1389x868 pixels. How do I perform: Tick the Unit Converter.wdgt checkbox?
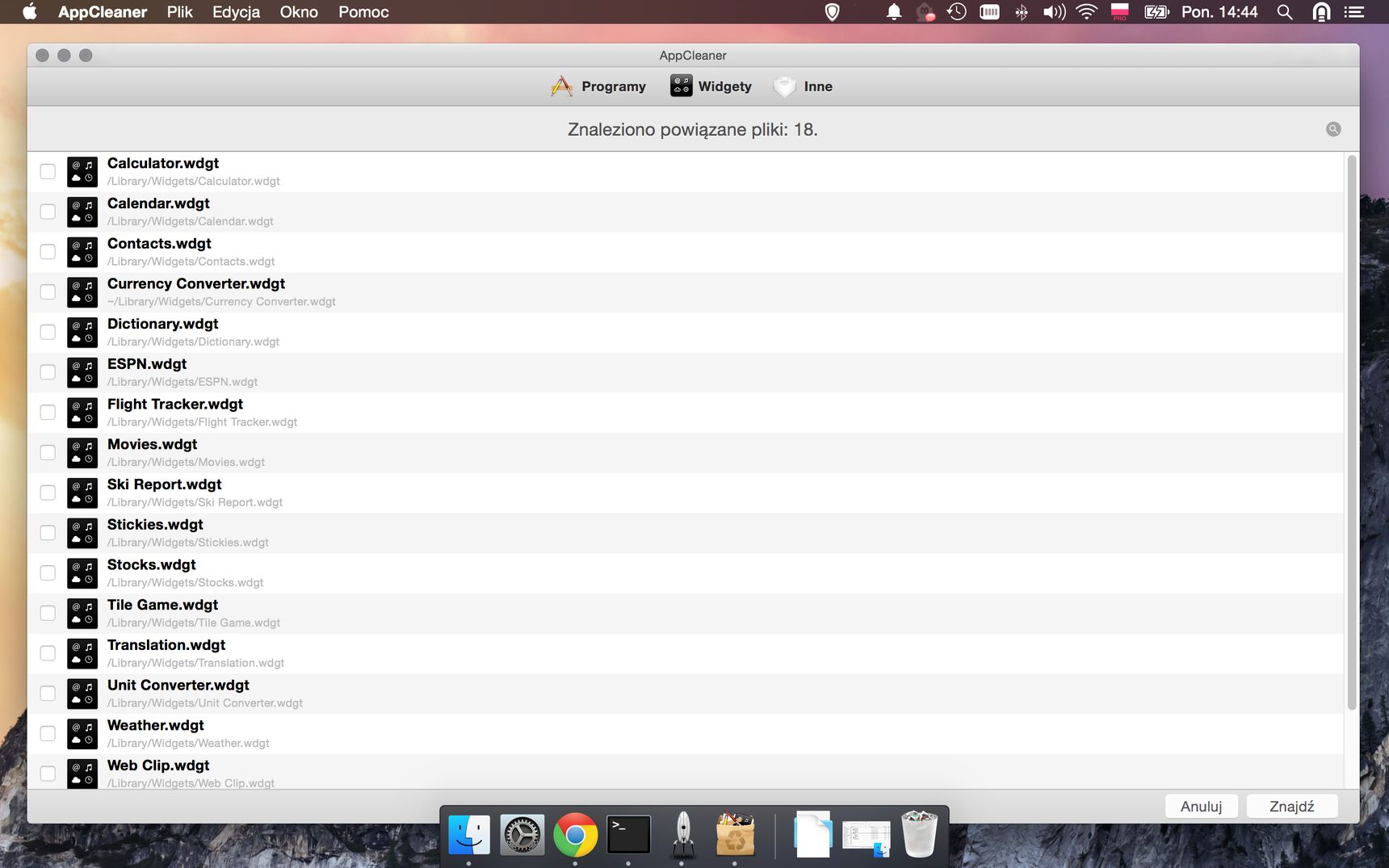(48, 693)
